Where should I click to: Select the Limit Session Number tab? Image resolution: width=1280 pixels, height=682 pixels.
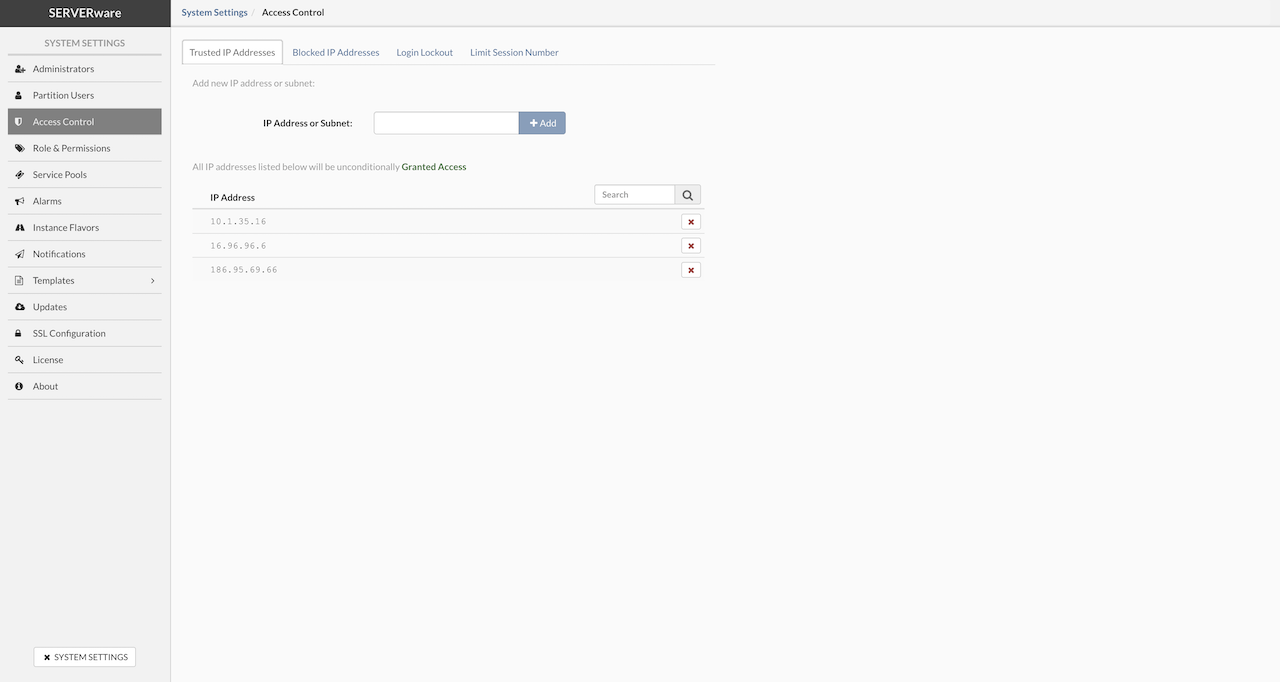(x=514, y=53)
